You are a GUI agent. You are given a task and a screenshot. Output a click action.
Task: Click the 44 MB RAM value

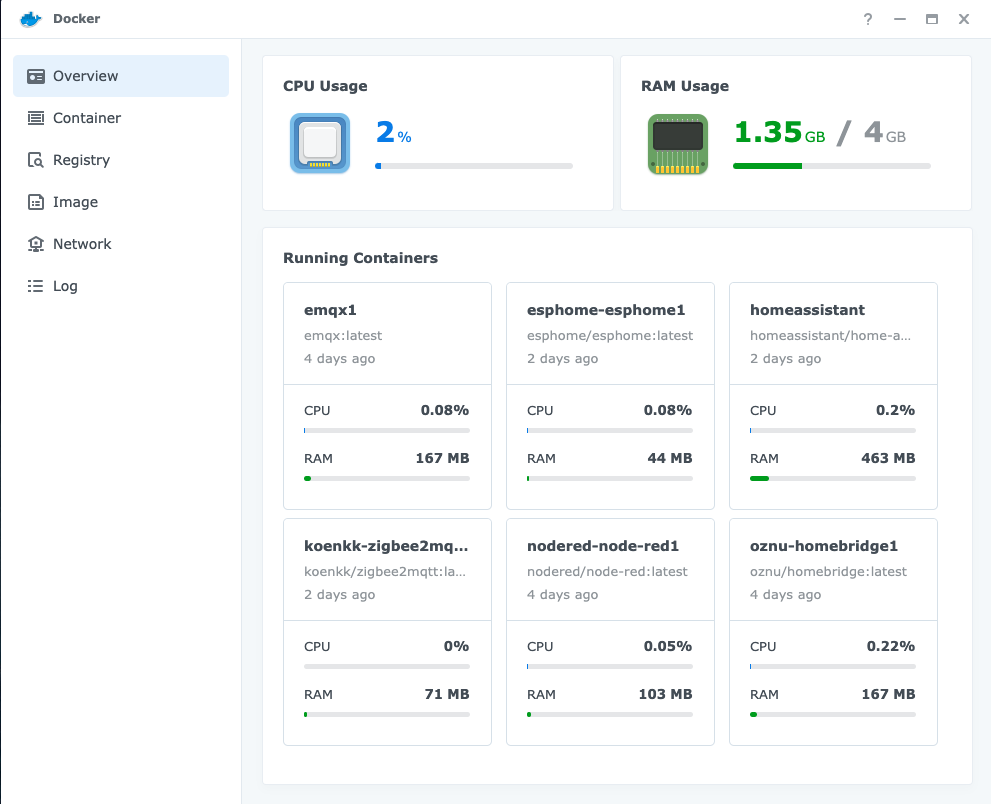coord(670,458)
